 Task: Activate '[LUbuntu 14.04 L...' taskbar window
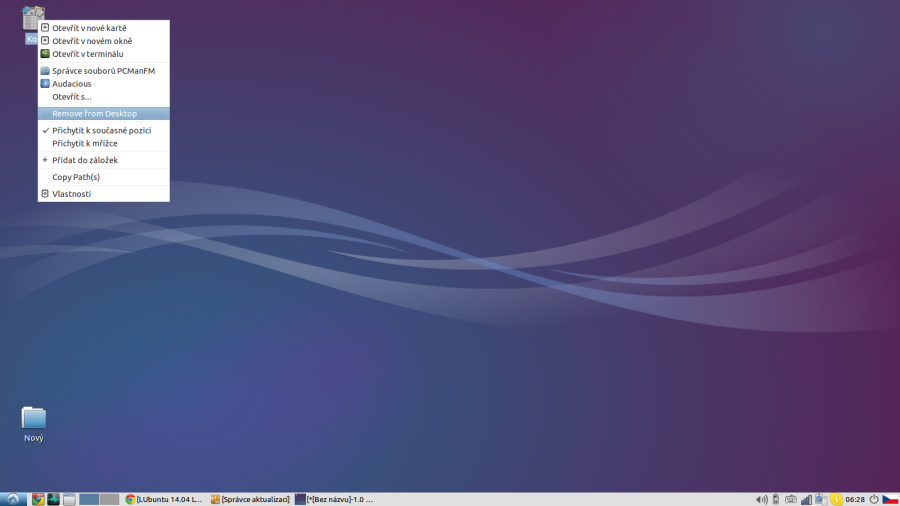[x=164, y=499]
